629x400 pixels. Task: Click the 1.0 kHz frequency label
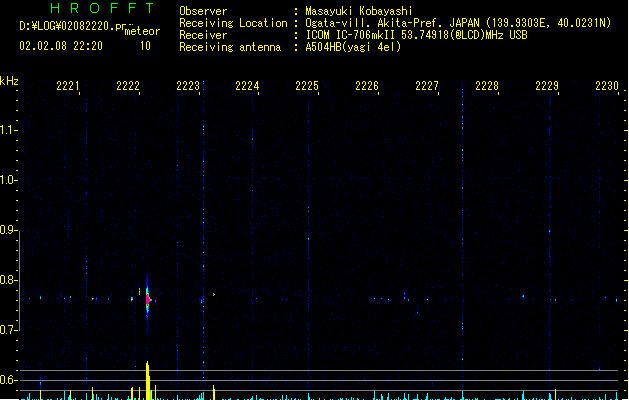click(x=7, y=180)
